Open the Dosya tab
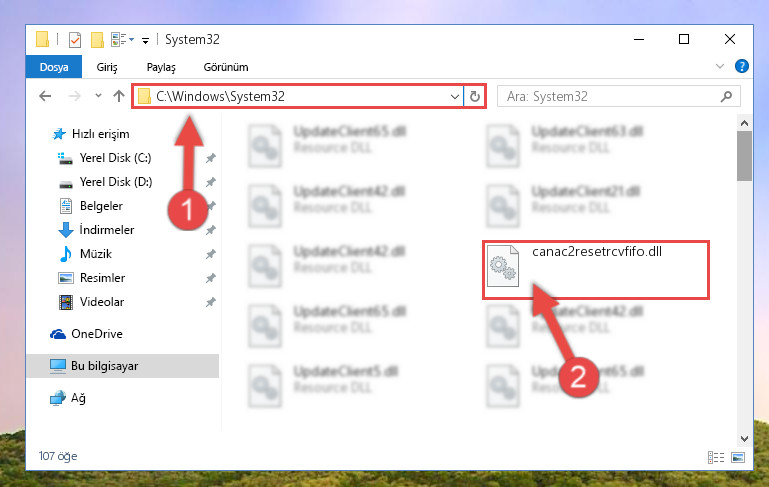 (x=54, y=67)
